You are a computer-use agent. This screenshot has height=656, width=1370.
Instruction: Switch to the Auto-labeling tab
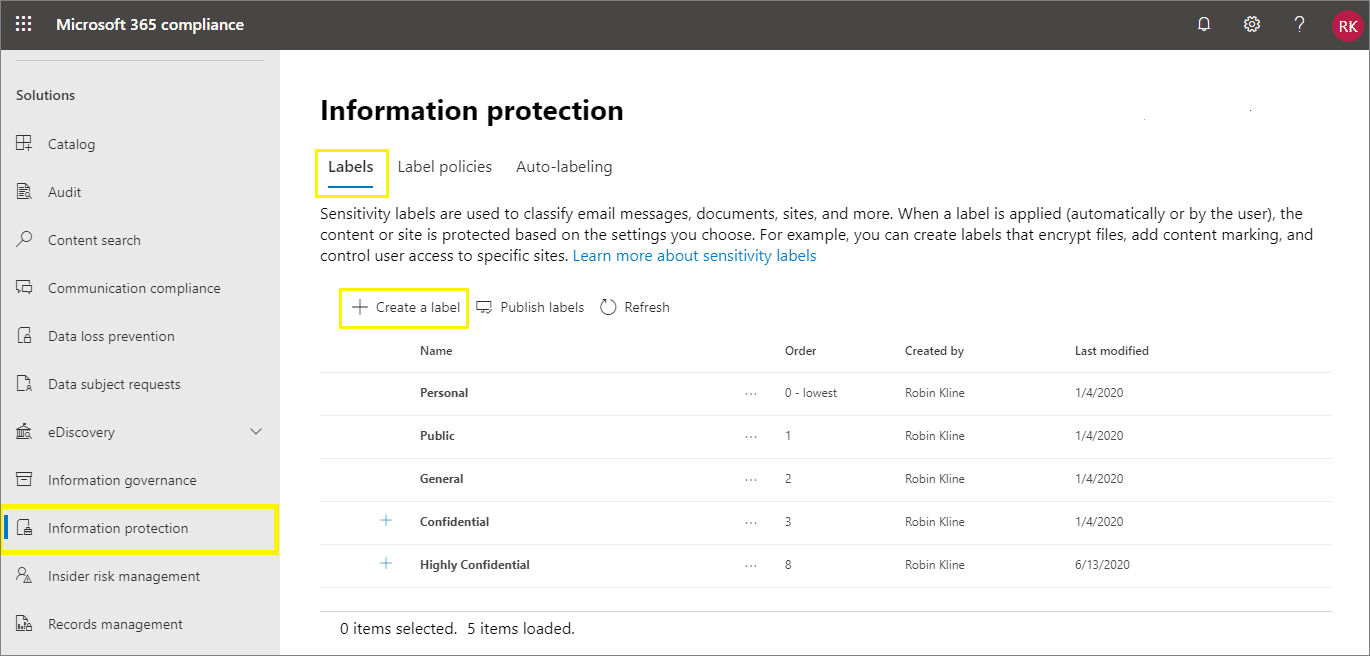click(564, 167)
